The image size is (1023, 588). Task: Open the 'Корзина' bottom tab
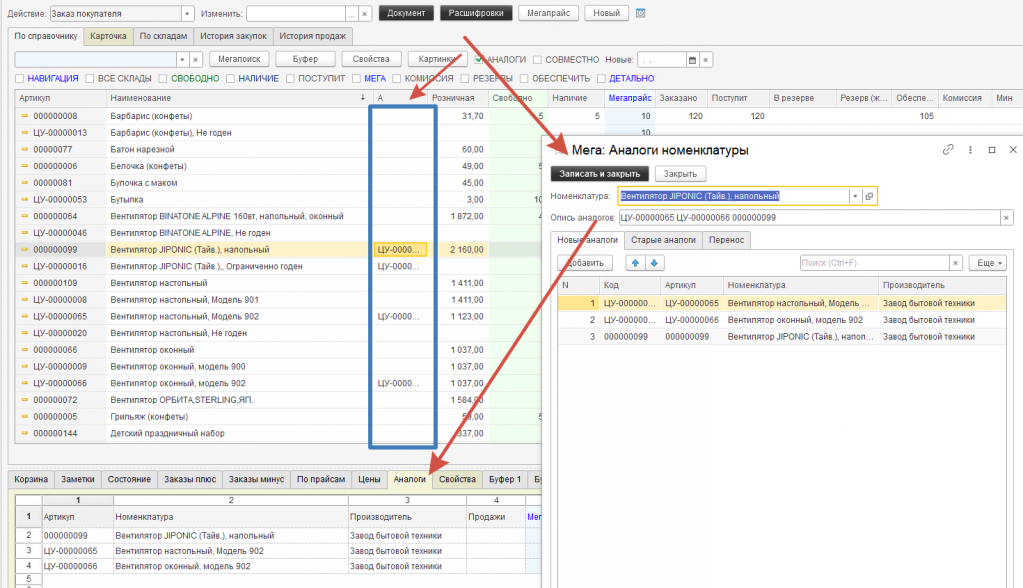[31, 479]
